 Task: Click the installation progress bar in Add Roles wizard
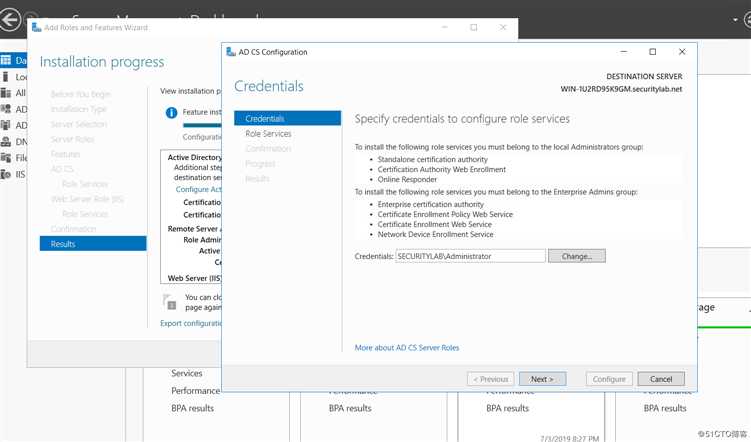pos(202,125)
